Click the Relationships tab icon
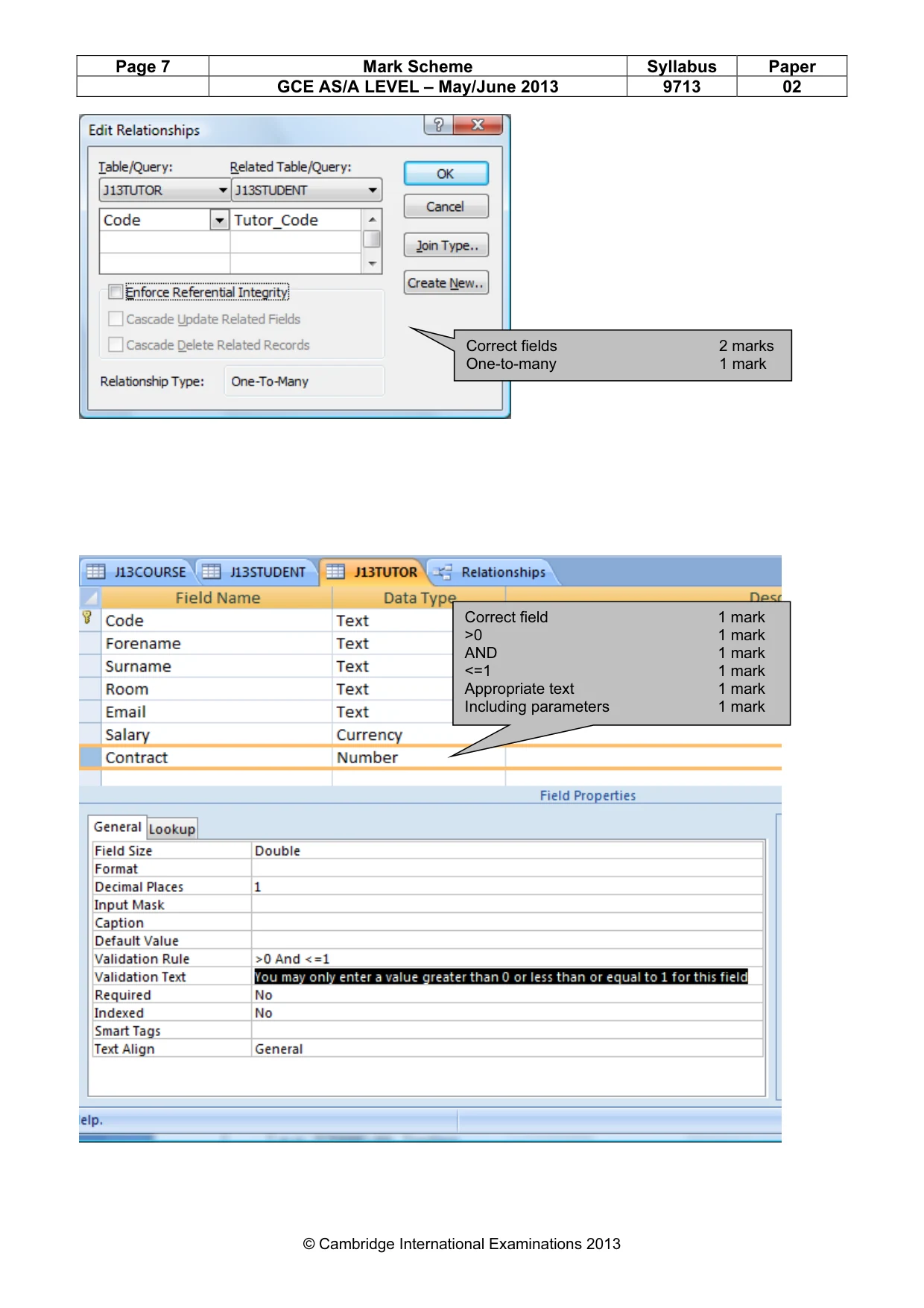 (x=443, y=572)
